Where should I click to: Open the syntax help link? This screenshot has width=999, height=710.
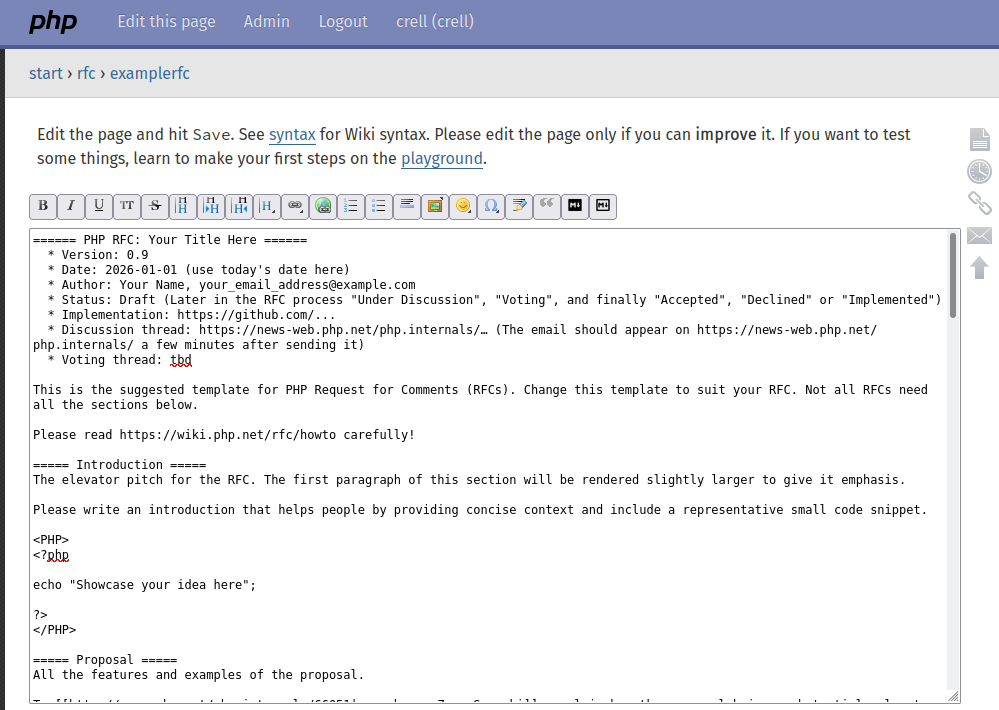[292, 134]
